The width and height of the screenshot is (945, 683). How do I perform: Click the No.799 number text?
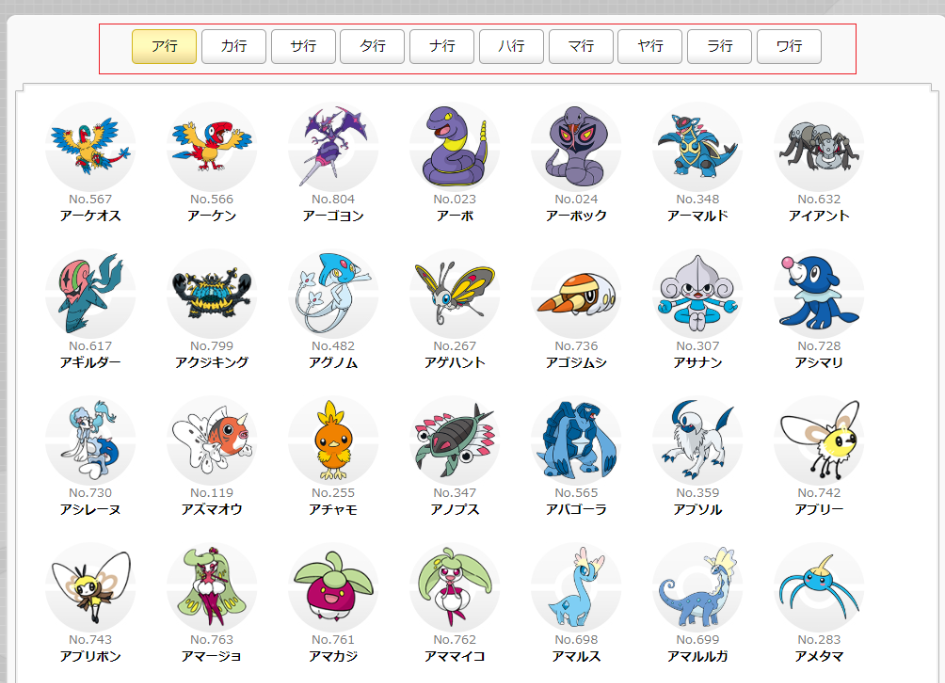tap(212, 346)
